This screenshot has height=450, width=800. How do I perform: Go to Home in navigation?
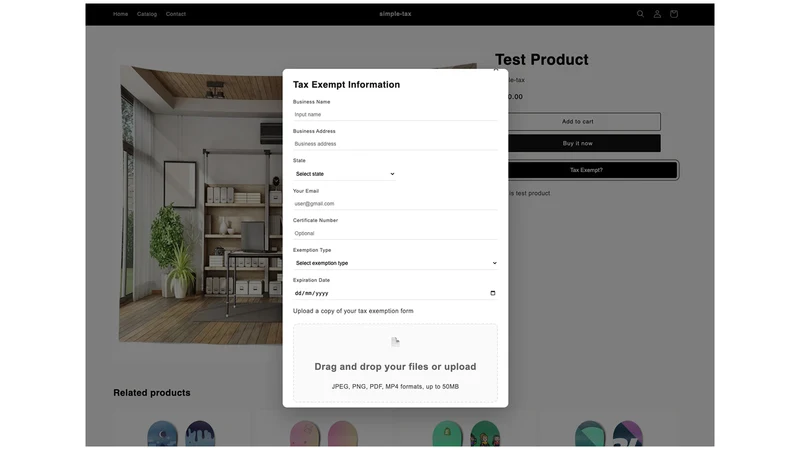coord(120,14)
